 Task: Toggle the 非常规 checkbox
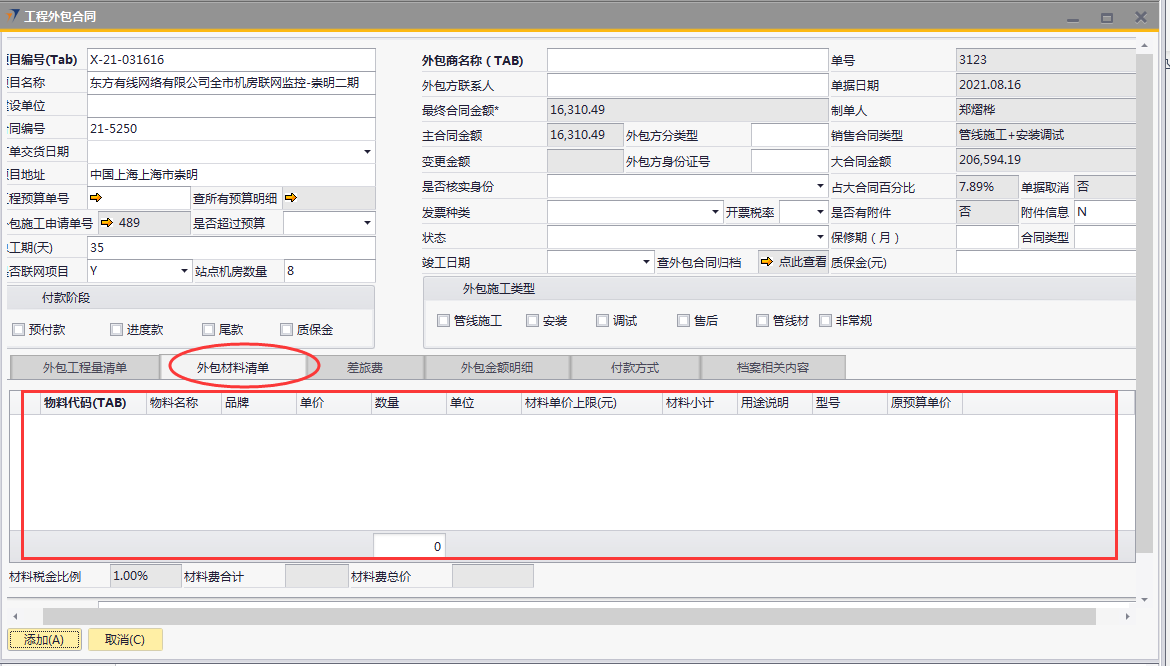825,321
